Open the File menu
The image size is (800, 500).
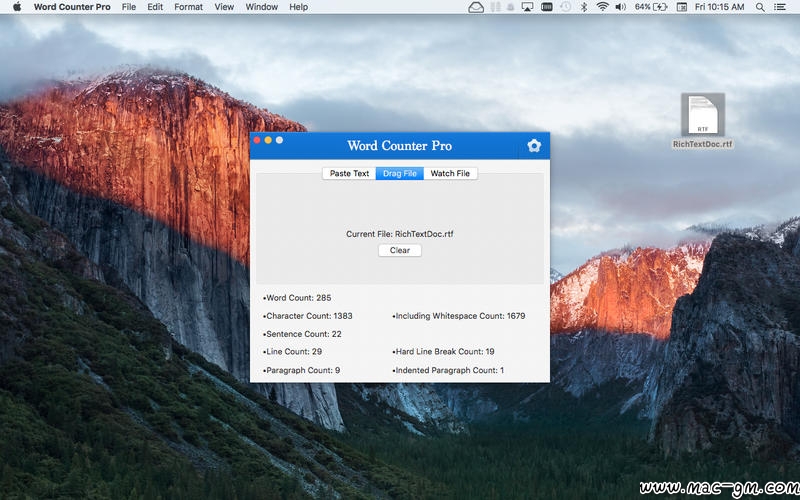tap(129, 7)
